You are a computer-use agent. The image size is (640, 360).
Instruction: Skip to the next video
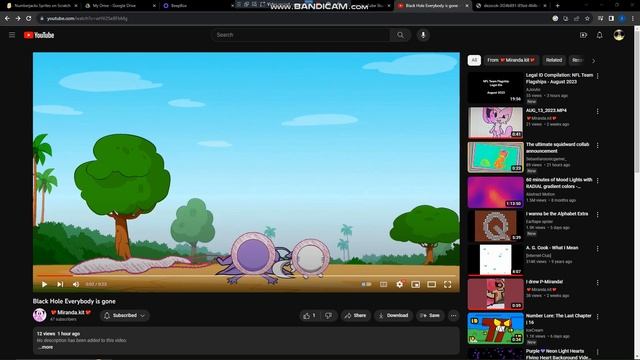(x=60, y=284)
